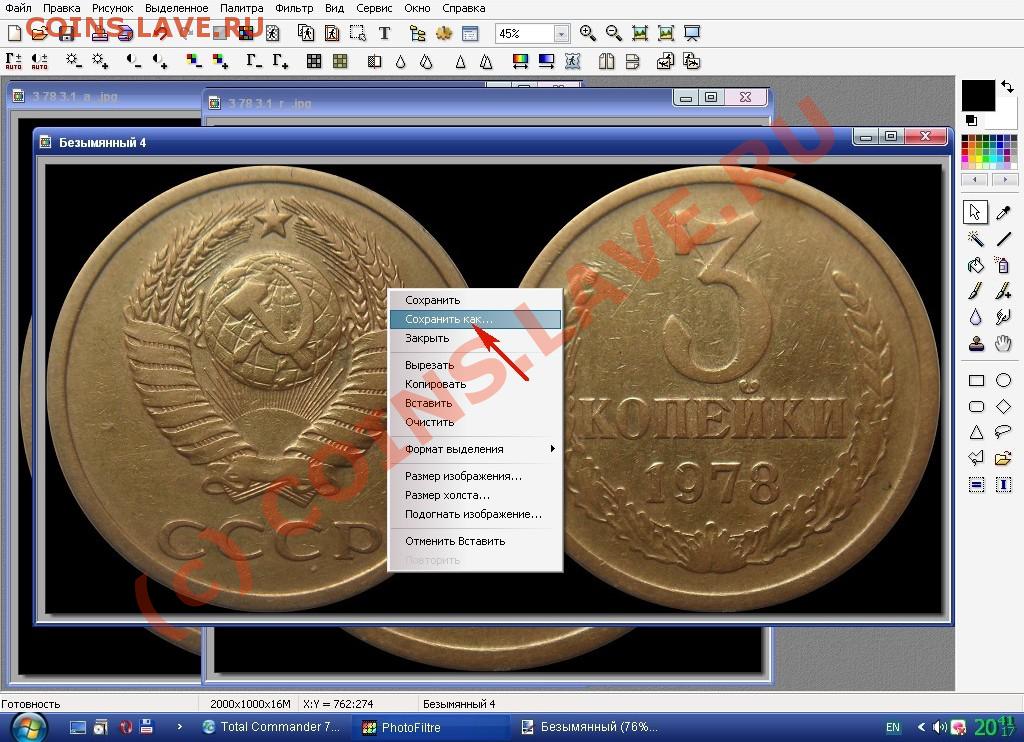Pick the Pipette eyedropper tool
The height and width of the screenshot is (742, 1024).
1003,212
